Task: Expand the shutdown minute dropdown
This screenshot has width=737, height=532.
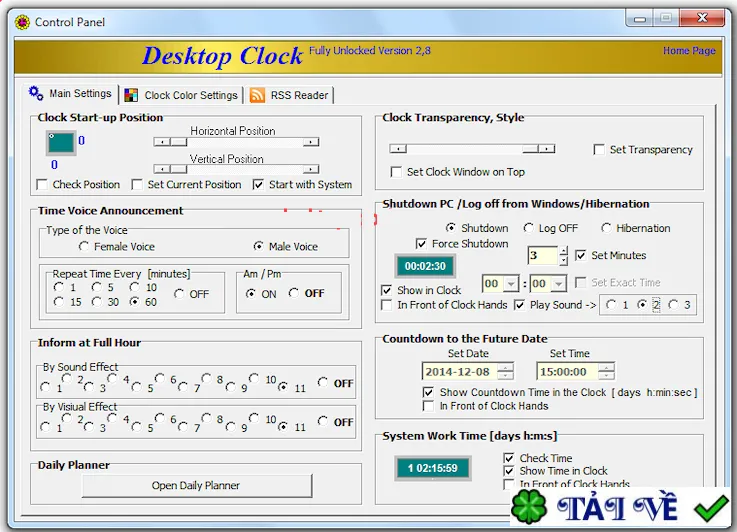Action: point(558,284)
